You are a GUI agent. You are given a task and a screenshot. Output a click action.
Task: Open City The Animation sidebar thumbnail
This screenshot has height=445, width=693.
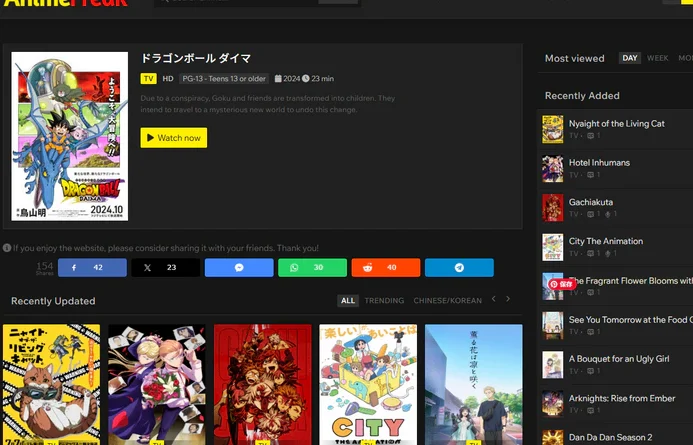click(x=552, y=247)
